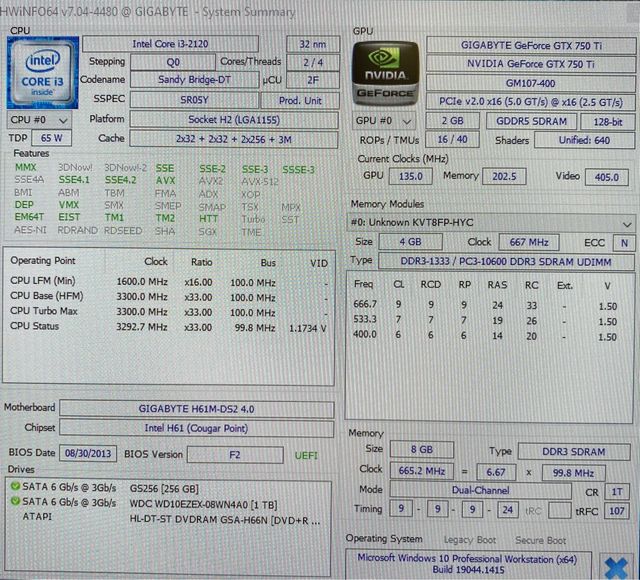Click the GM107-400 GPU chip field
This screenshot has height=580, width=640.
click(531, 83)
